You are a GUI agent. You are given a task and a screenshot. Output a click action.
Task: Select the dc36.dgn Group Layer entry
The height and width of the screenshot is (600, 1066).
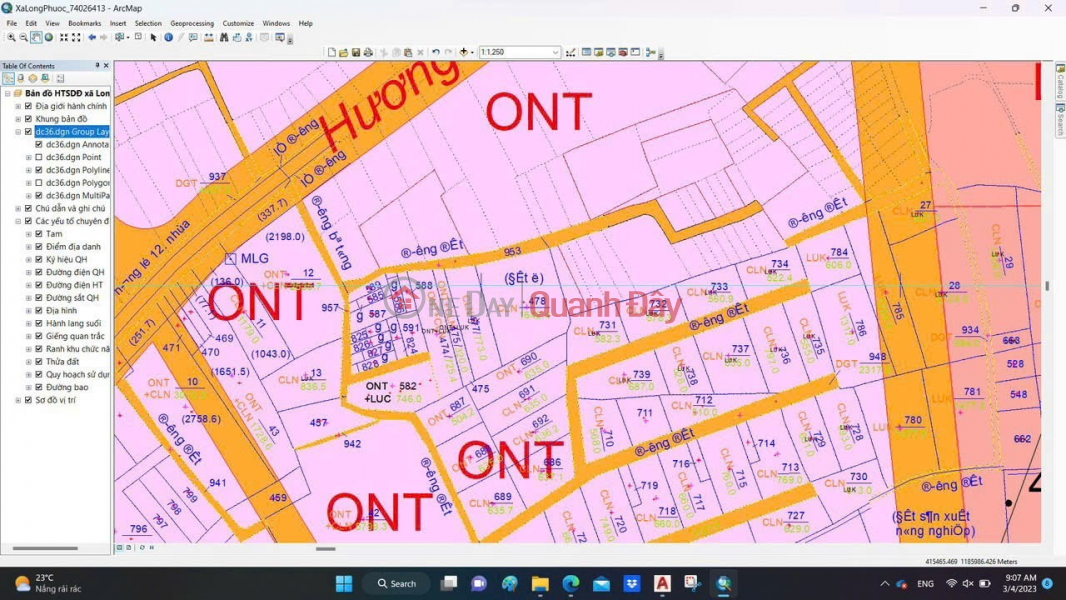[x=71, y=132]
